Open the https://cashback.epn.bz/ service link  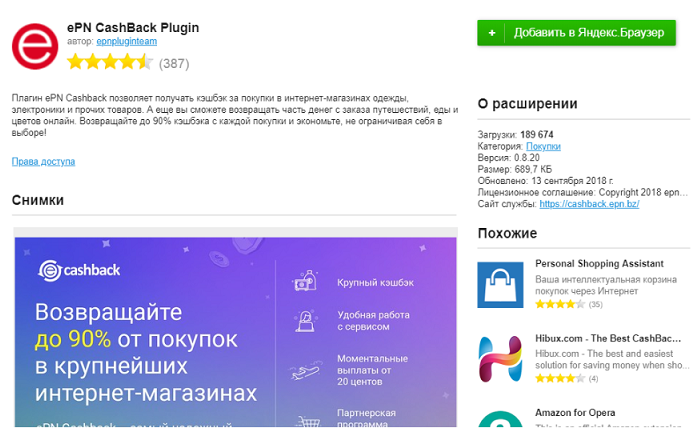(x=589, y=204)
